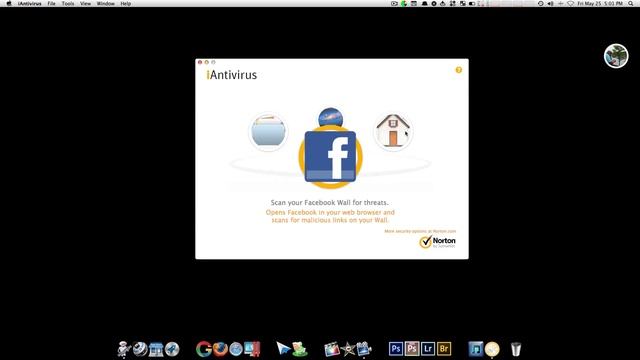Open the yellow help question mark icon
Screen dimensions: 640x360
click(x=459, y=70)
